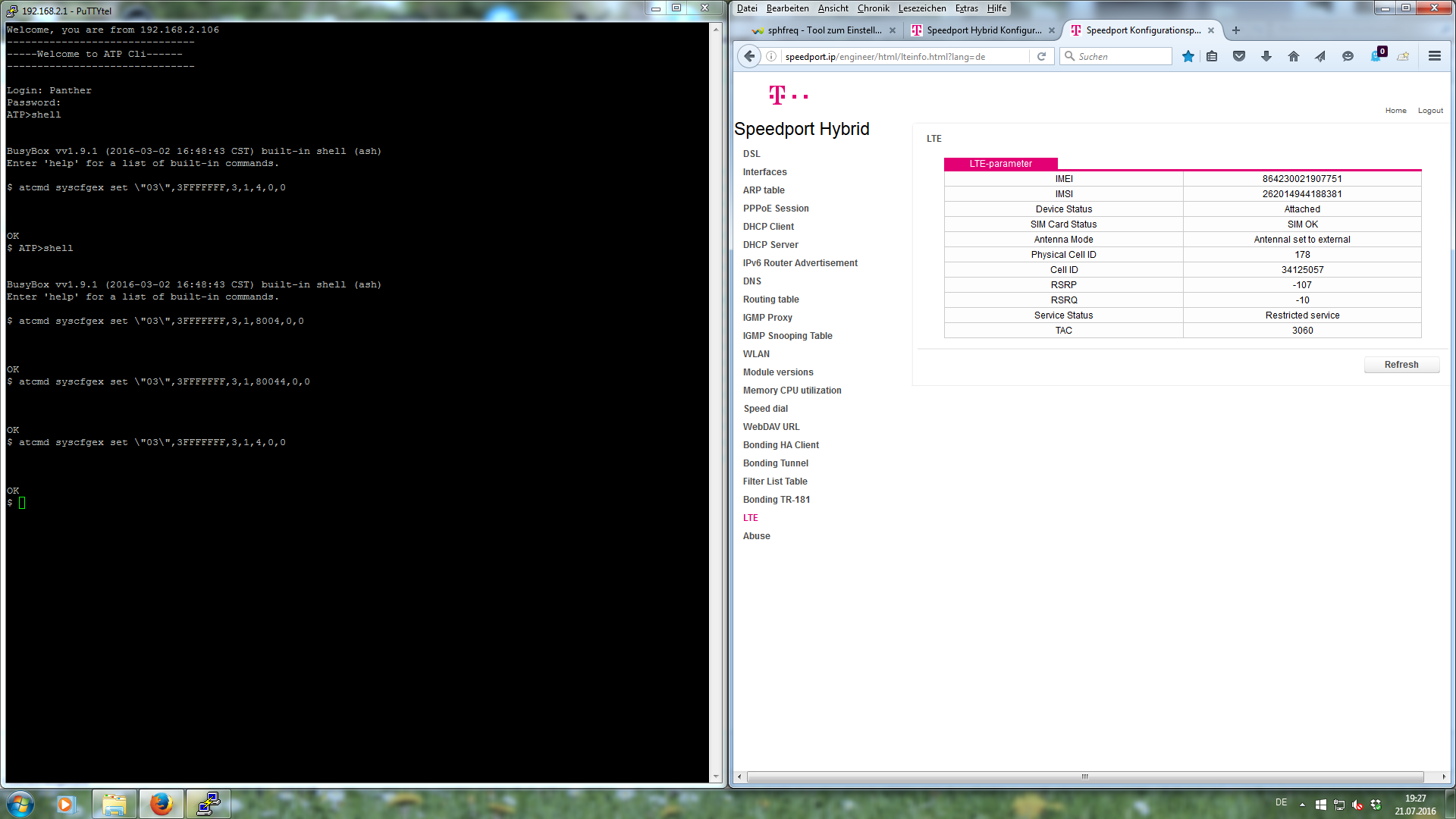Launch Windows Media Player from taskbar
Screen dimensions: 1456x819
coord(66,804)
